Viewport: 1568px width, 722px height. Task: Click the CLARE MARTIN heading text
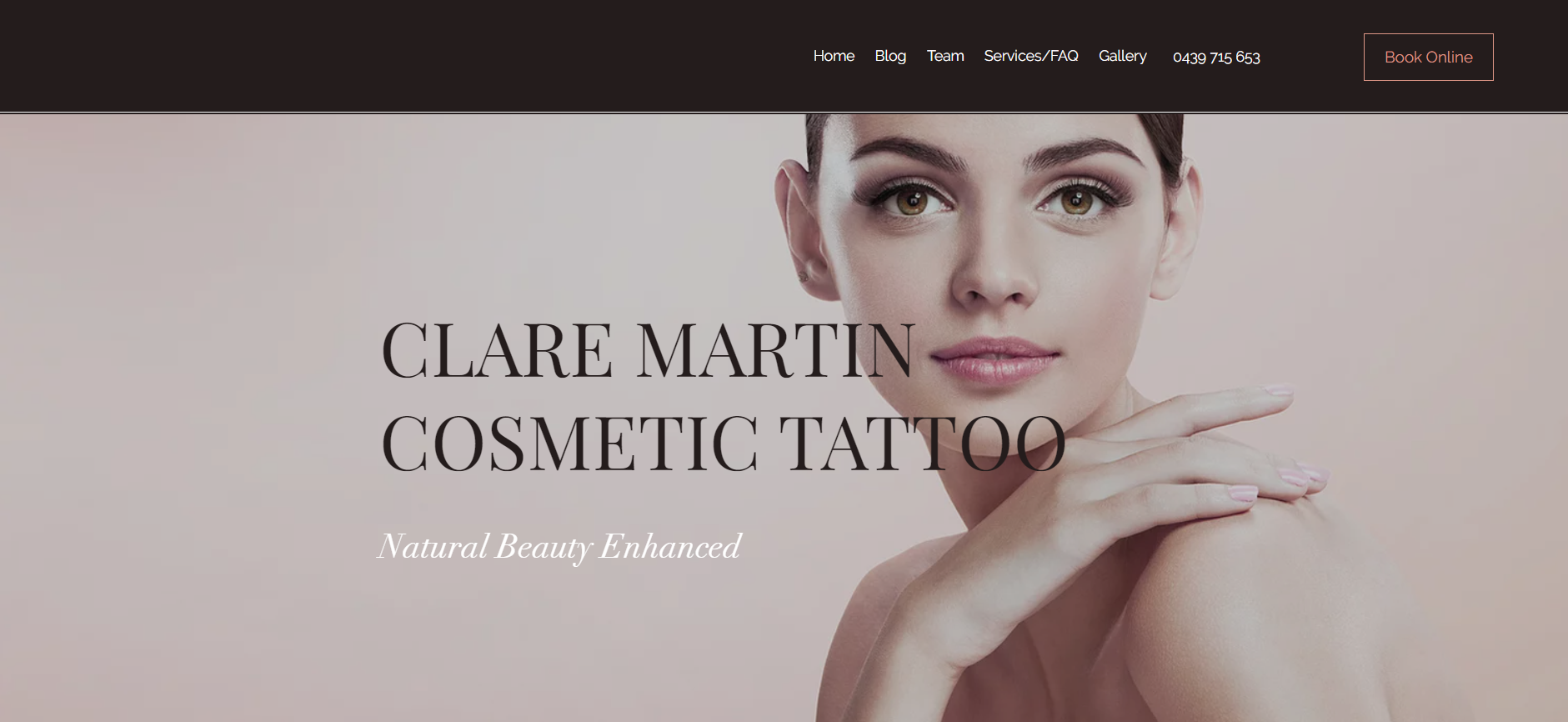[648, 350]
